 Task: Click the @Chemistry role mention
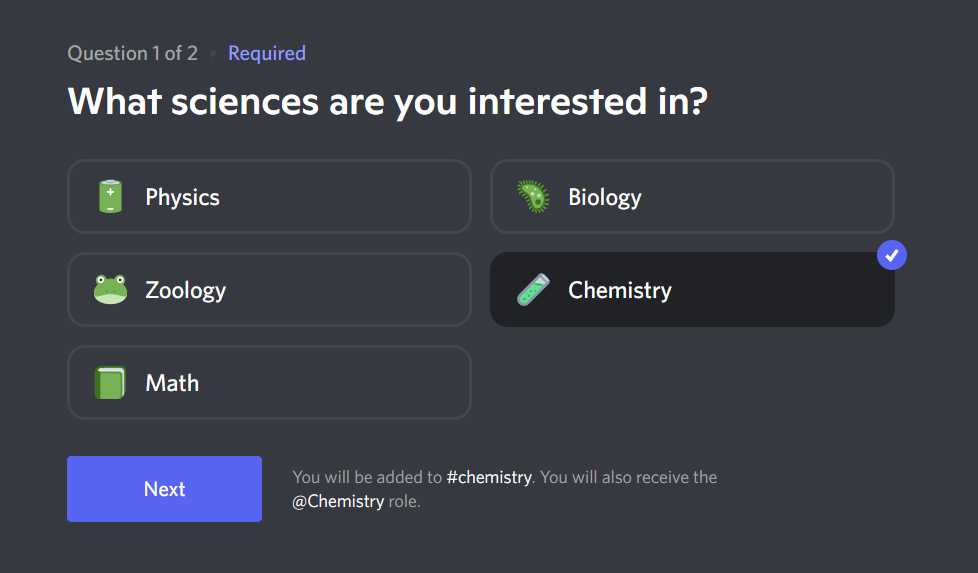point(338,501)
